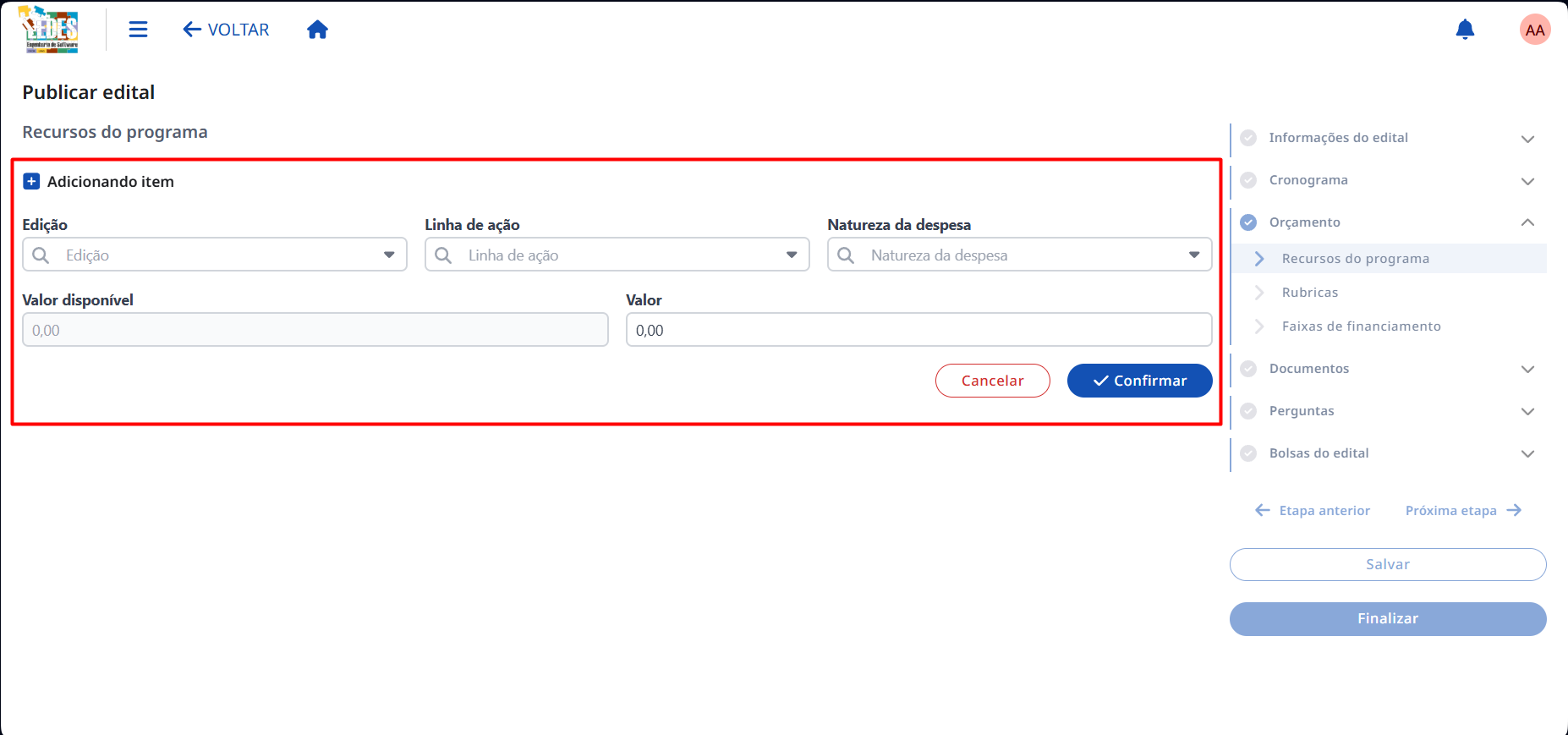Cancel adding the item
This screenshot has width=1568, height=735.
(993, 381)
